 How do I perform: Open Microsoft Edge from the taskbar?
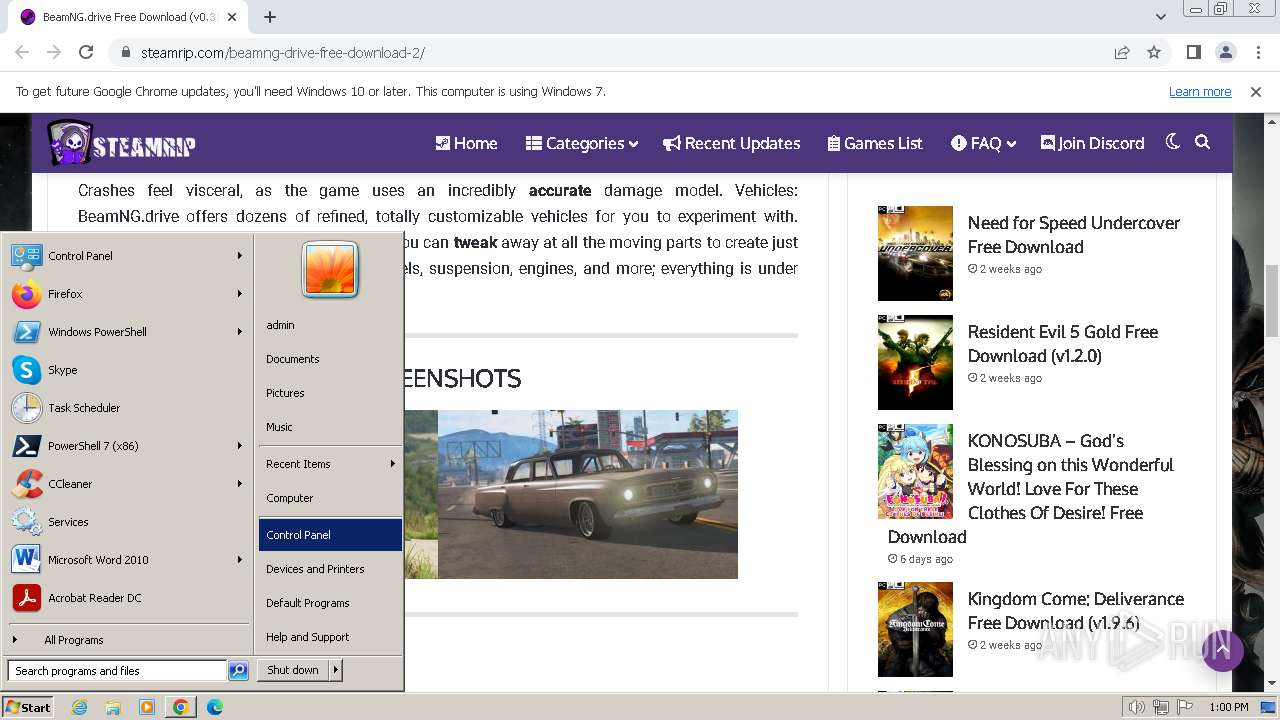(x=215, y=707)
